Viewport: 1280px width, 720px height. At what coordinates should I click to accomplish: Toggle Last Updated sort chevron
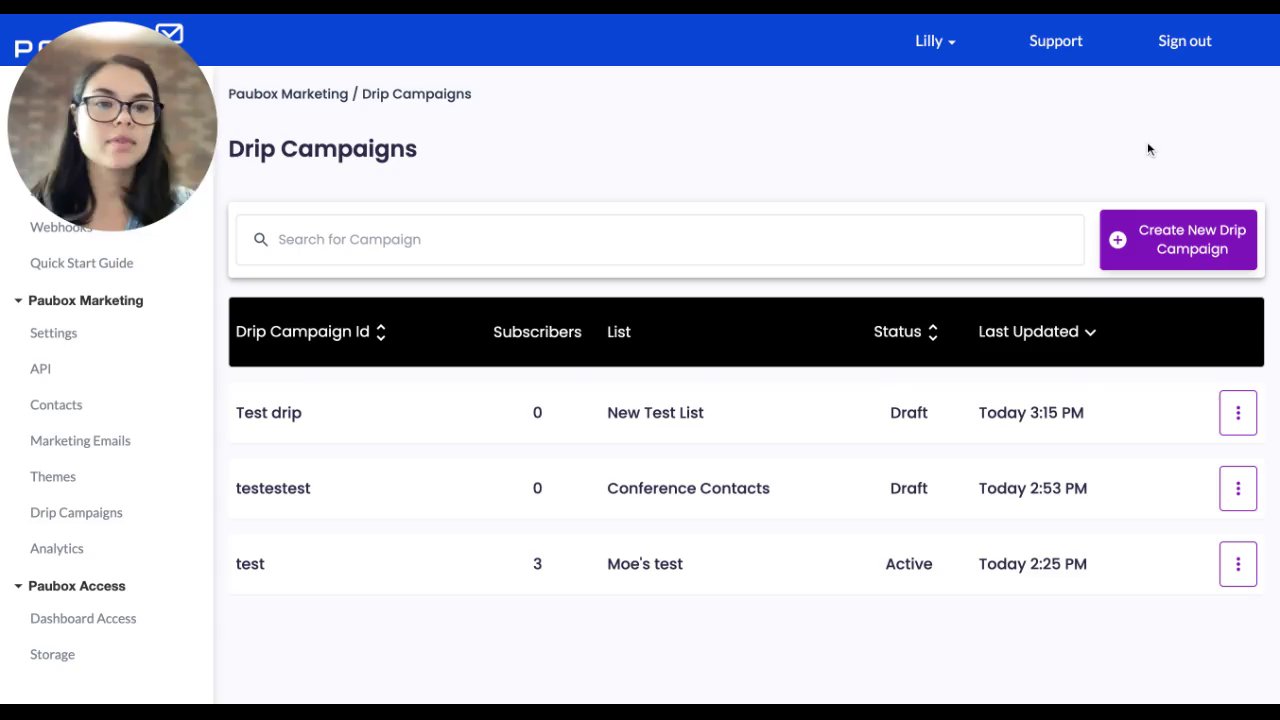click(1090, 332)
